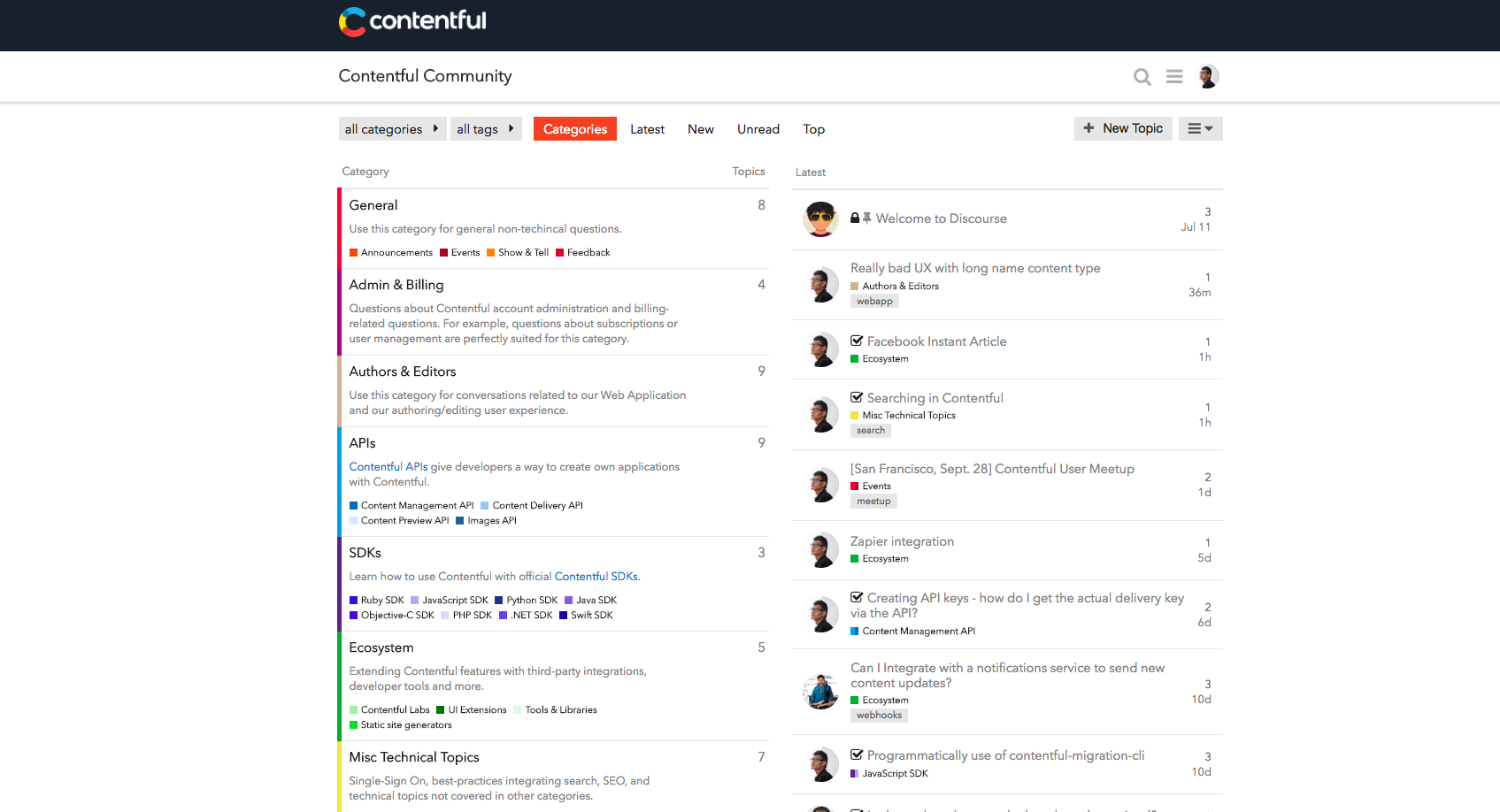The image size is (1500, 812).
Task: Open the poster avatar on notifications service topic
Action: [820, 691]
